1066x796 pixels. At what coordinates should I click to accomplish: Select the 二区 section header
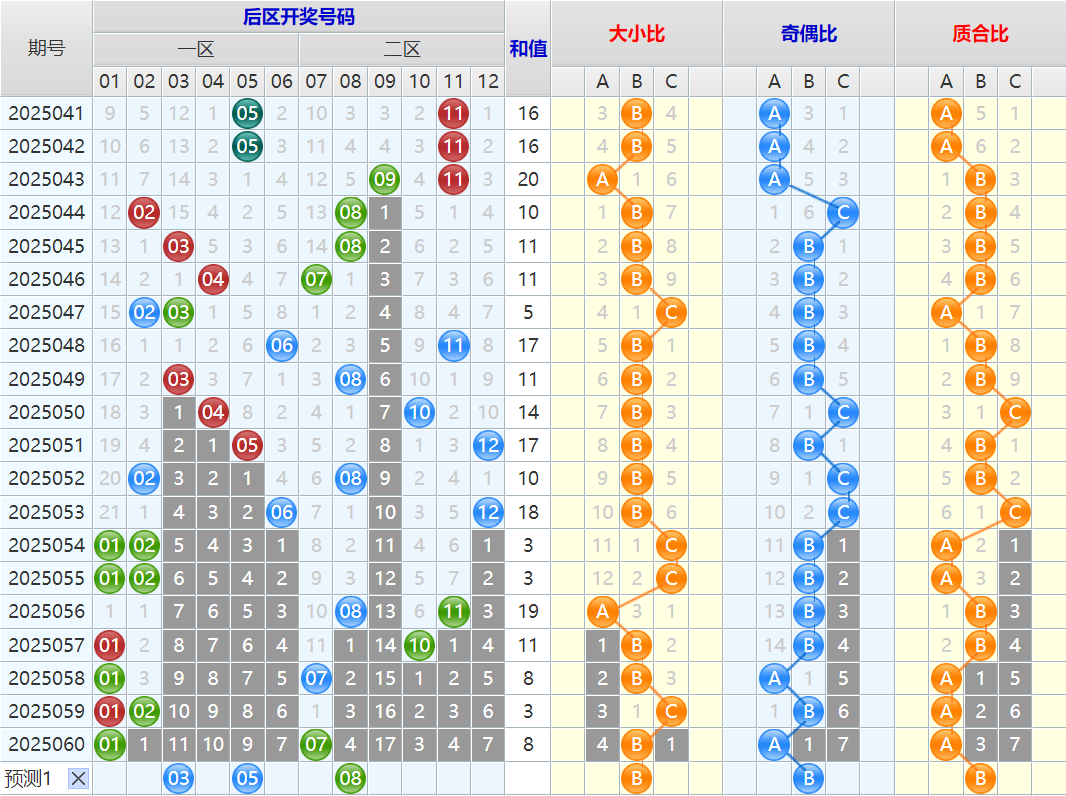(x=402, y=49)
